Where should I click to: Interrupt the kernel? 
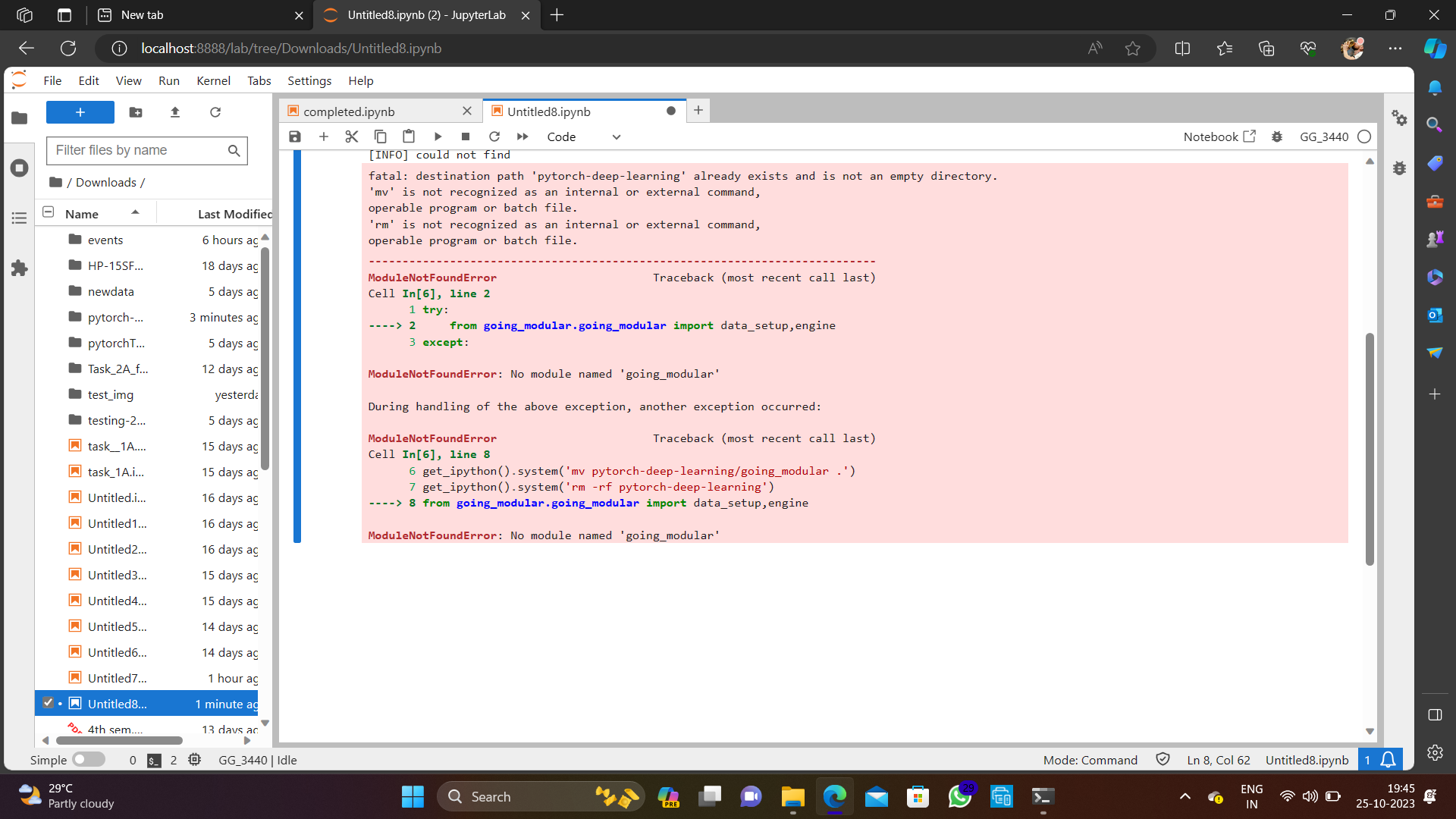466,136
